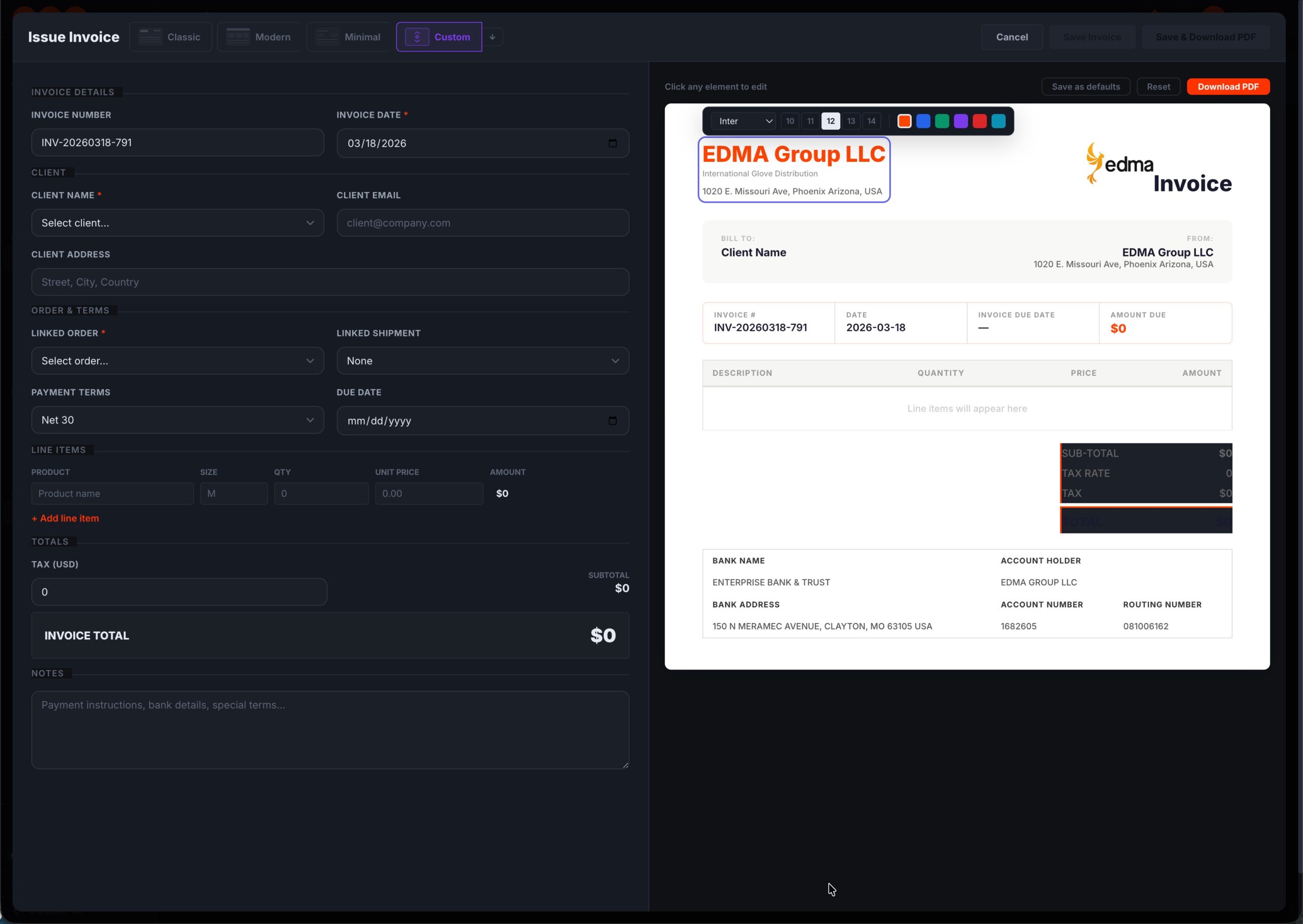Click the Invoice Number field
1303x924 pixels.
point(178,143)
